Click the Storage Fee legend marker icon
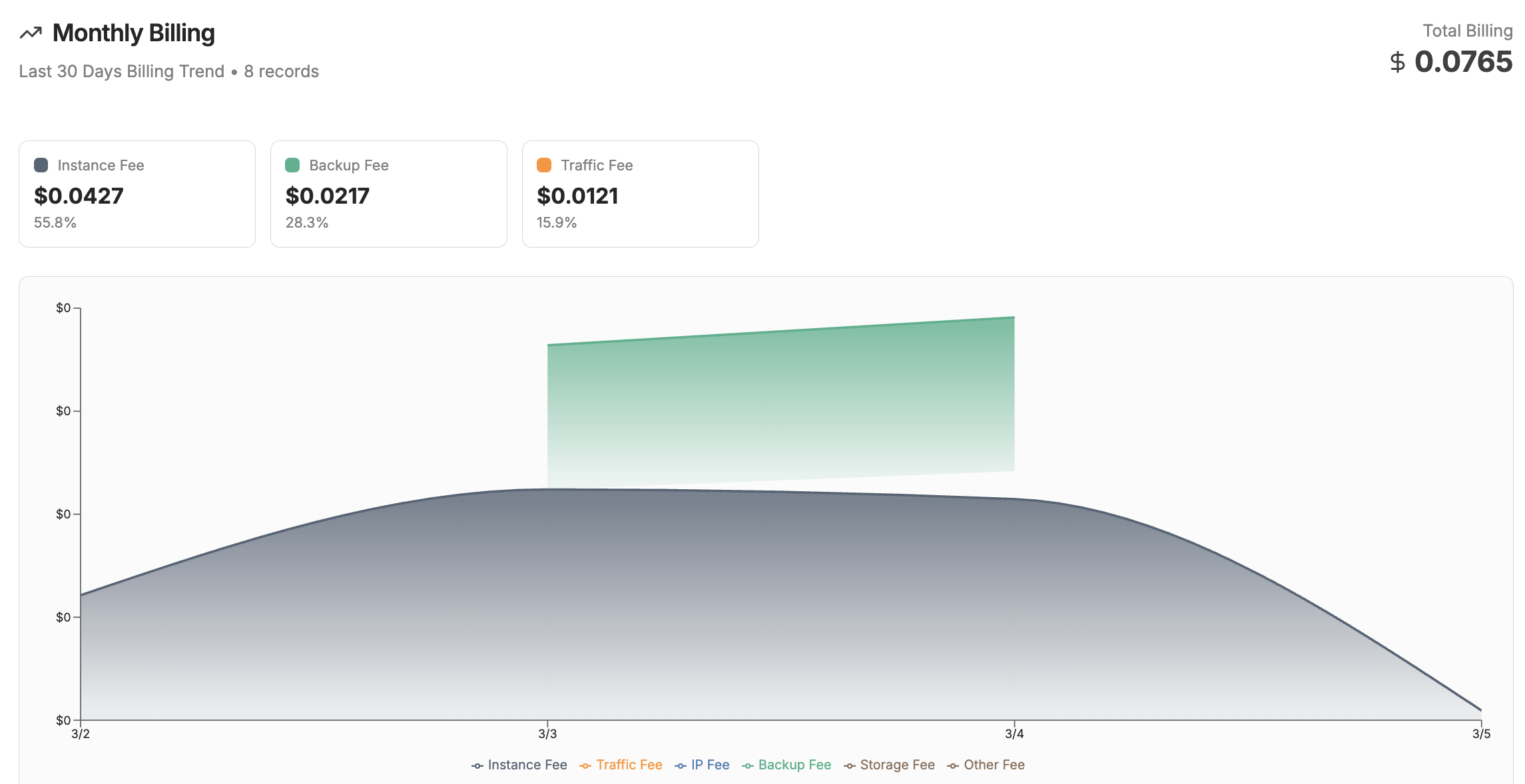Viewport: 1525px width, 784px height. (849, 766)
